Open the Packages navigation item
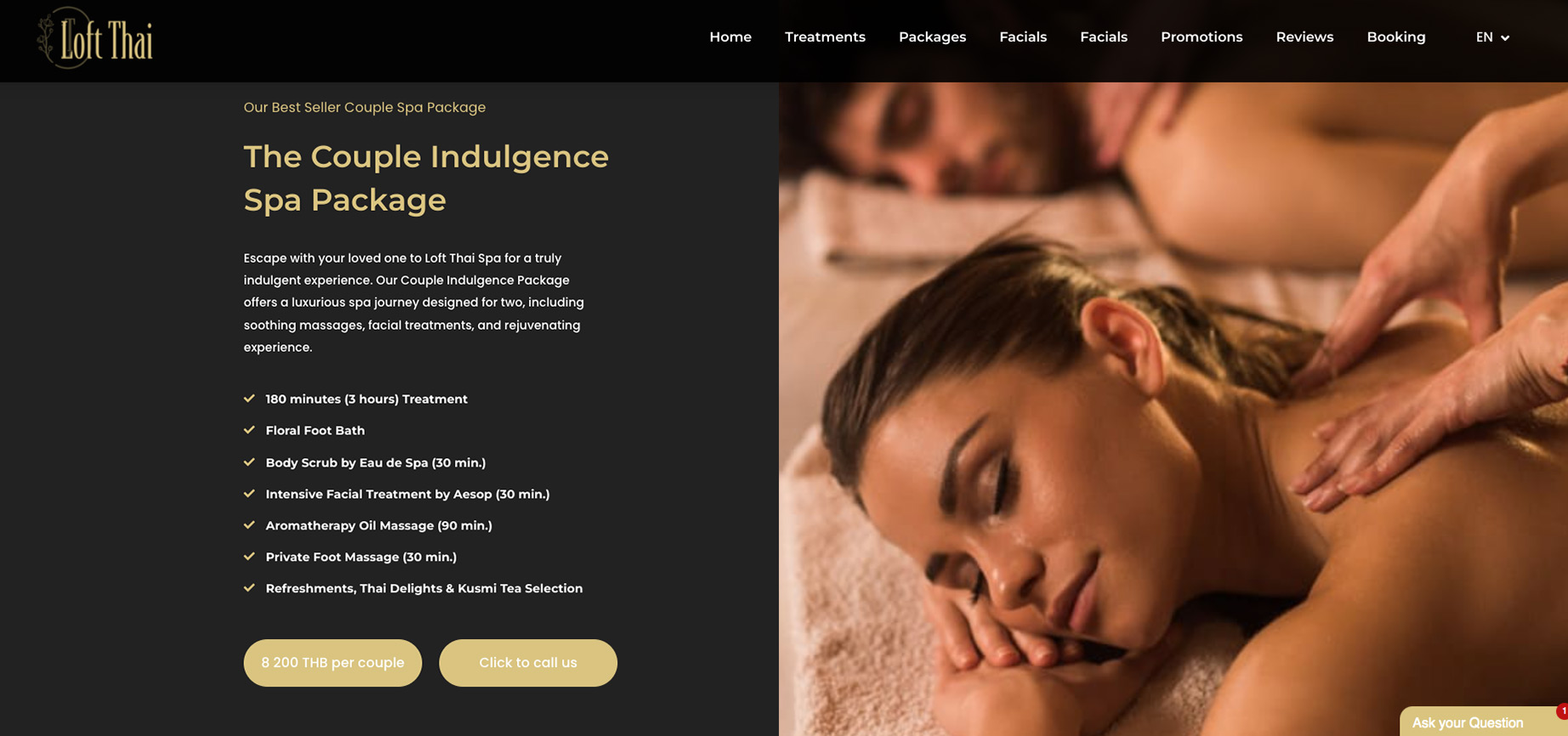This screenshot has height=736, width=1568. (932, 37)
